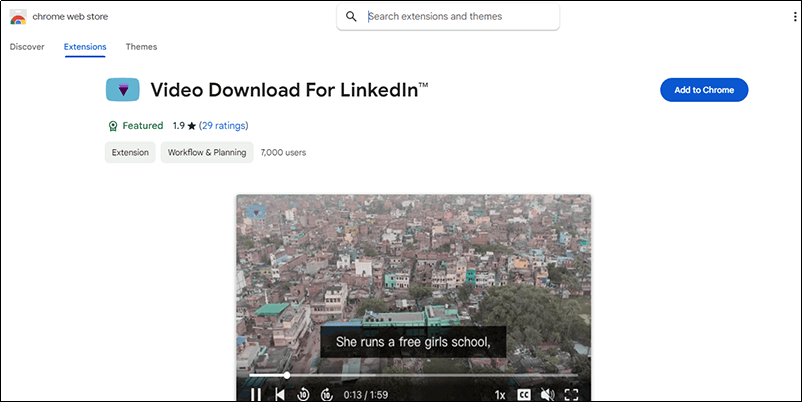Image resolution: width=803 pixels, height=403 pixels.
Task: Skip forward ten seconds in video
Action: [327, 394]
